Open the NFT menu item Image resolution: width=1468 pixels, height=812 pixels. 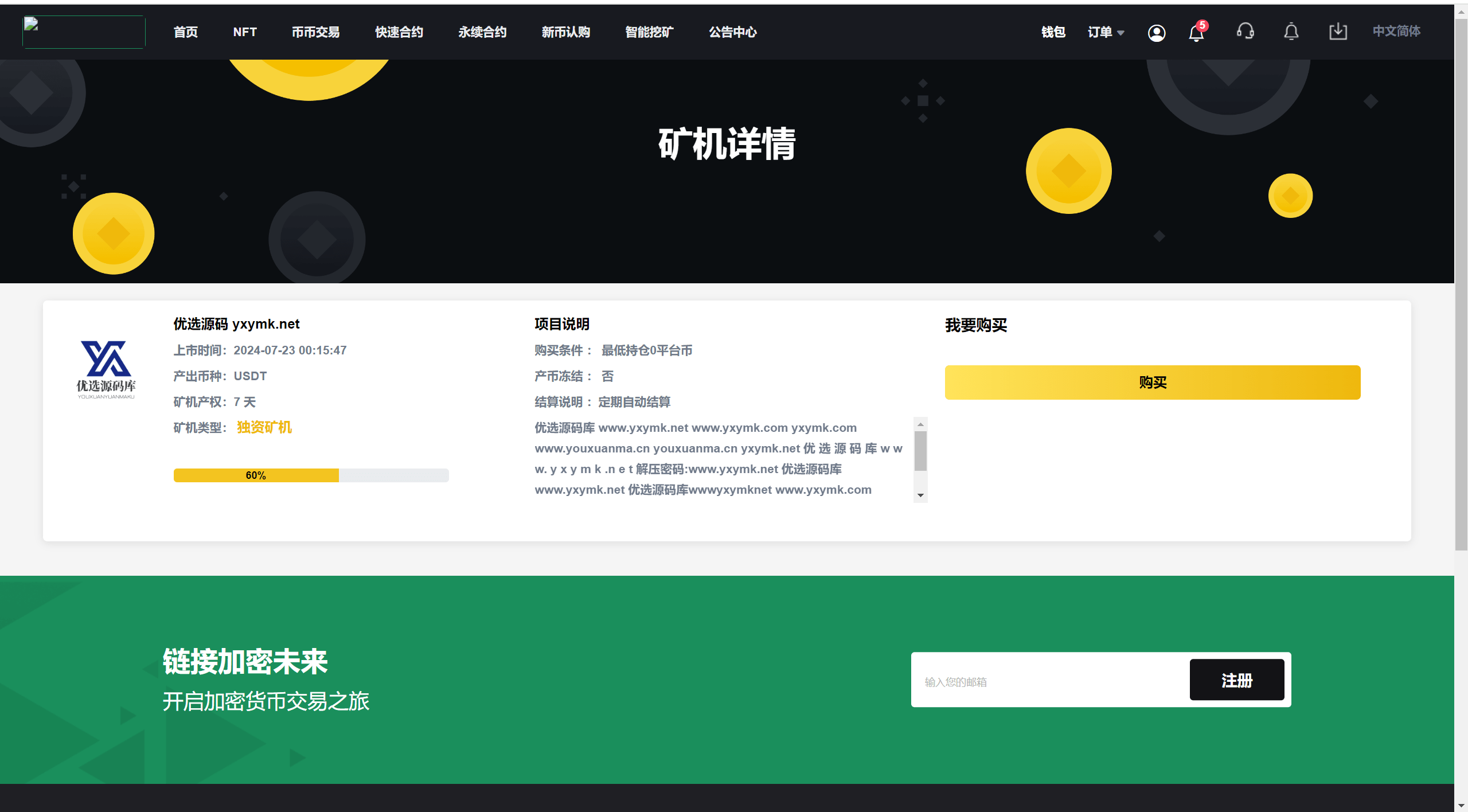pos(245,32)
